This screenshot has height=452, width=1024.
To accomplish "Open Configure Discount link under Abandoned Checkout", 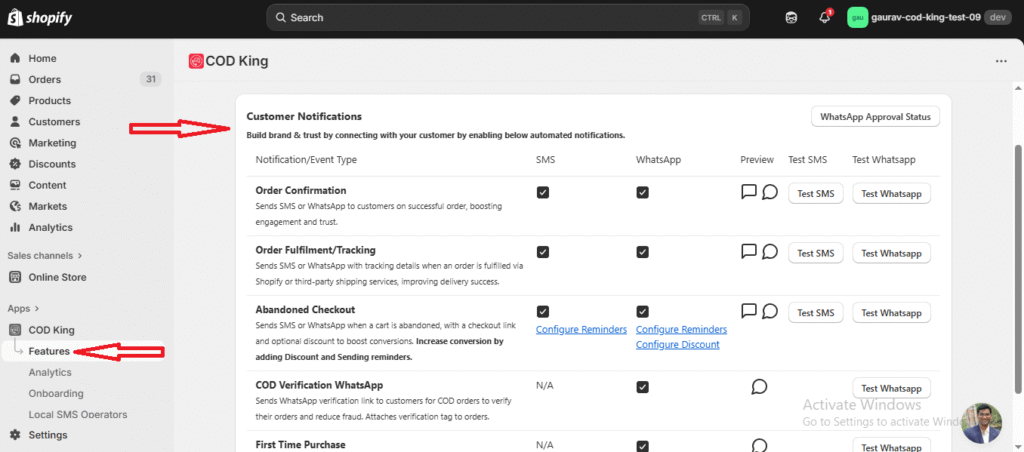I will [677, 345].
